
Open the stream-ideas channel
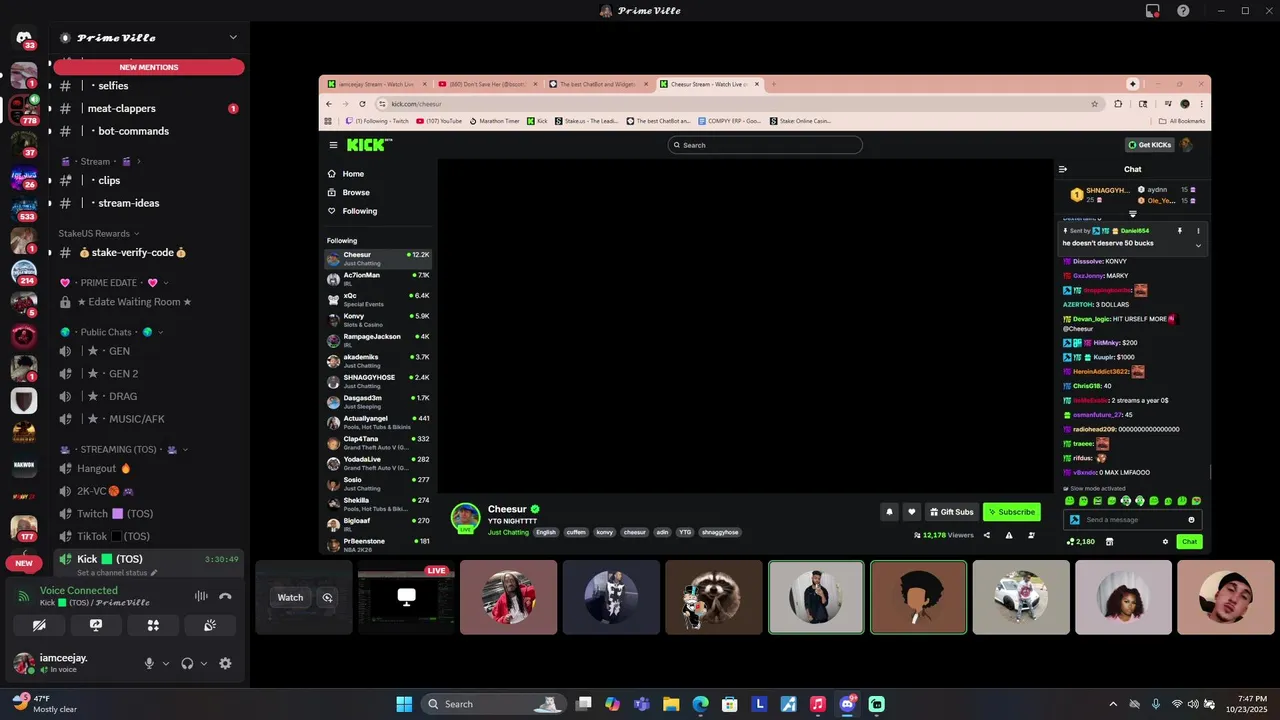click(x=149, y=203)
